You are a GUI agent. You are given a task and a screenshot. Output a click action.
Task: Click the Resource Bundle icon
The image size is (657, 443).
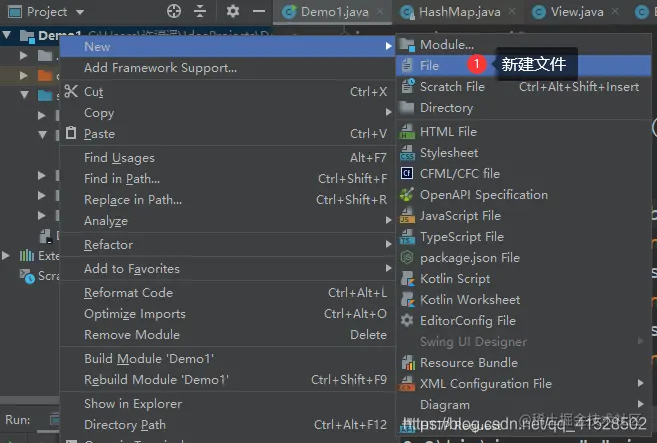(408, 363)
